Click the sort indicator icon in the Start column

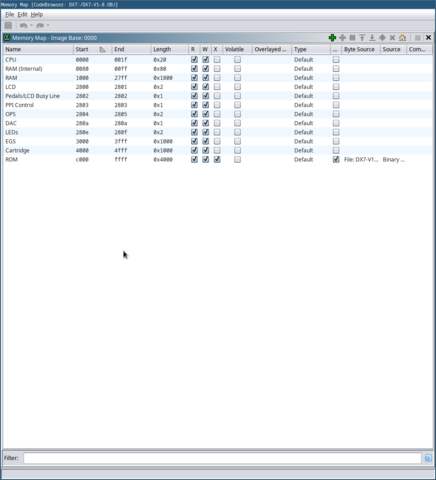pos(102,50)
